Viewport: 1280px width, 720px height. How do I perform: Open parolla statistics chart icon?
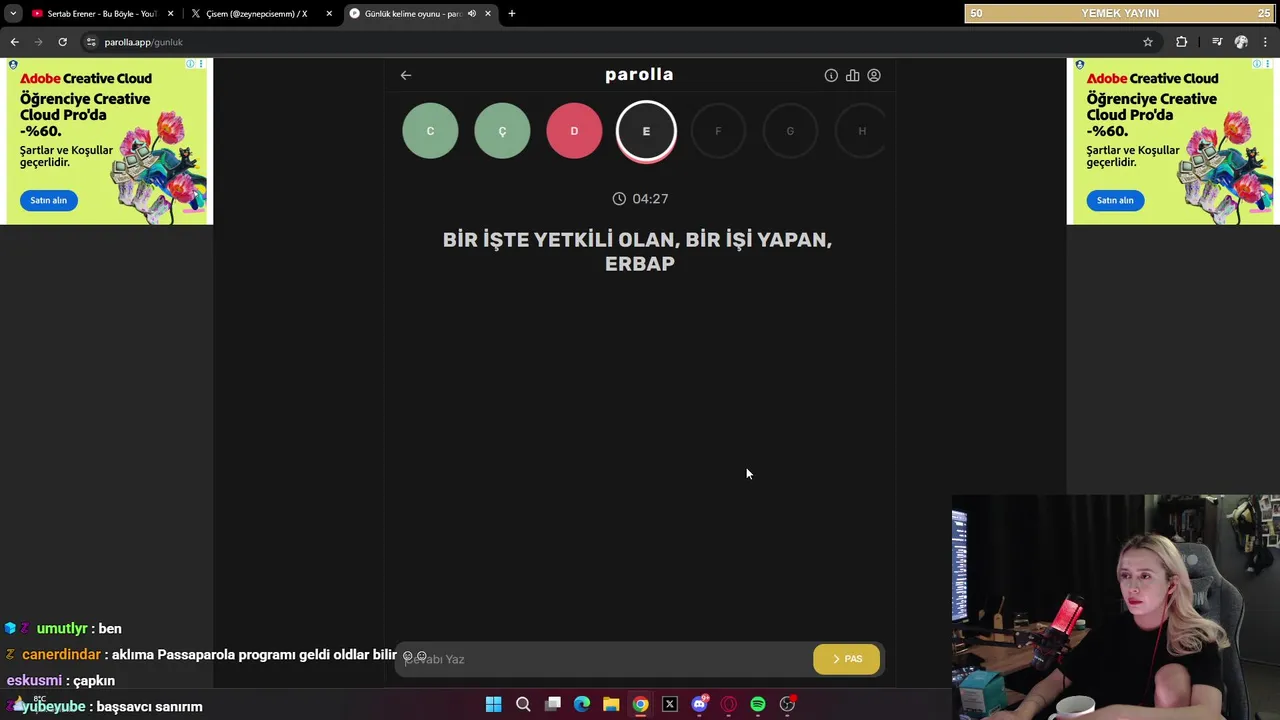coord(852,75)
